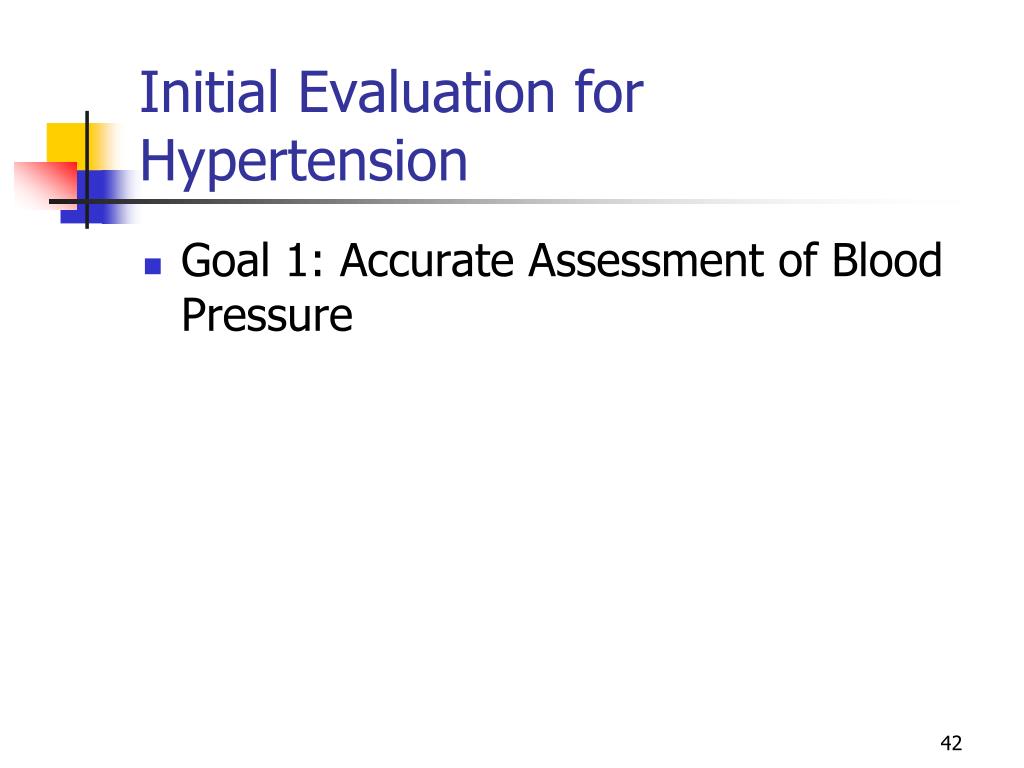Click the word "Assessment" in the bullet
The image size is (1024, 768).
(x=645, y=262)
